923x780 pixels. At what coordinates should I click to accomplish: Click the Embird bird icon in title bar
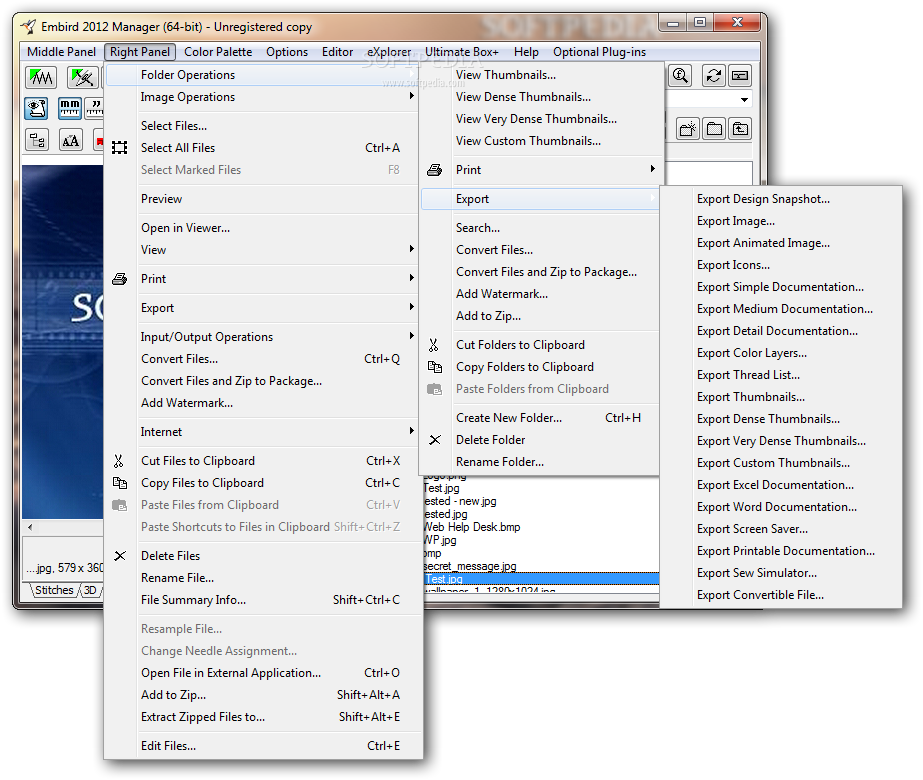click(28, 26)
